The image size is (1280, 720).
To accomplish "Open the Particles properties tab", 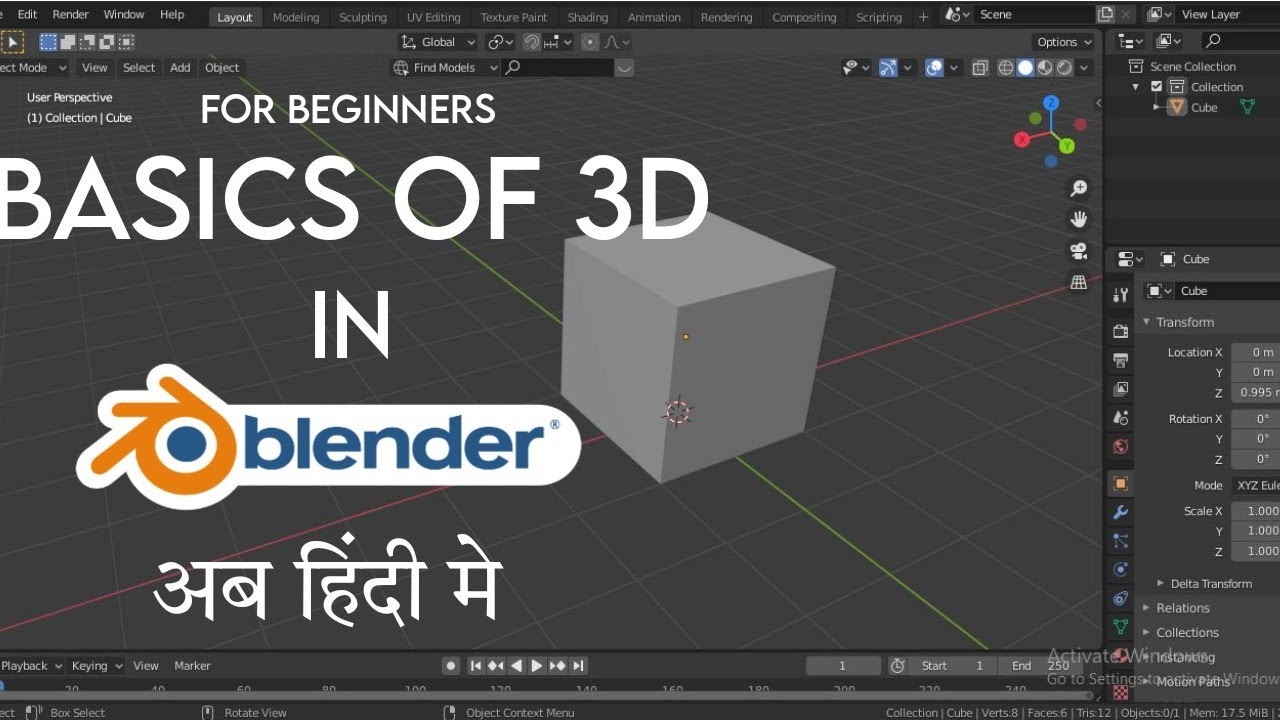I will point(1121,541).
